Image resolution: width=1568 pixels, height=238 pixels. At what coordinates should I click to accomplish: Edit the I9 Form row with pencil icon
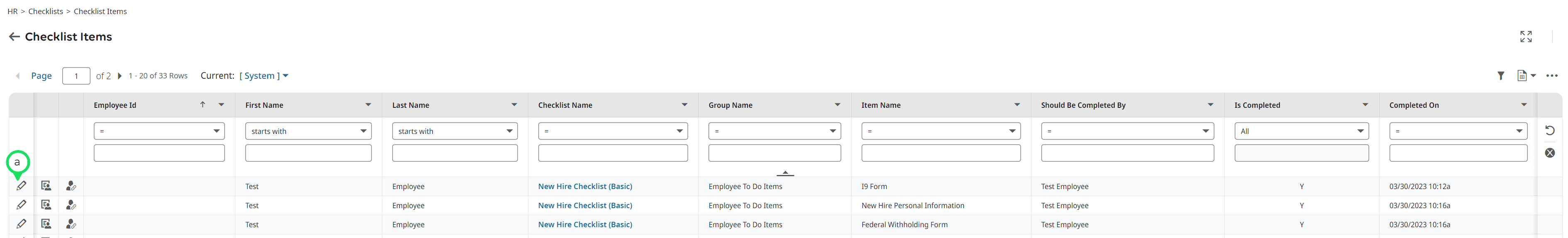pos(21,186)
